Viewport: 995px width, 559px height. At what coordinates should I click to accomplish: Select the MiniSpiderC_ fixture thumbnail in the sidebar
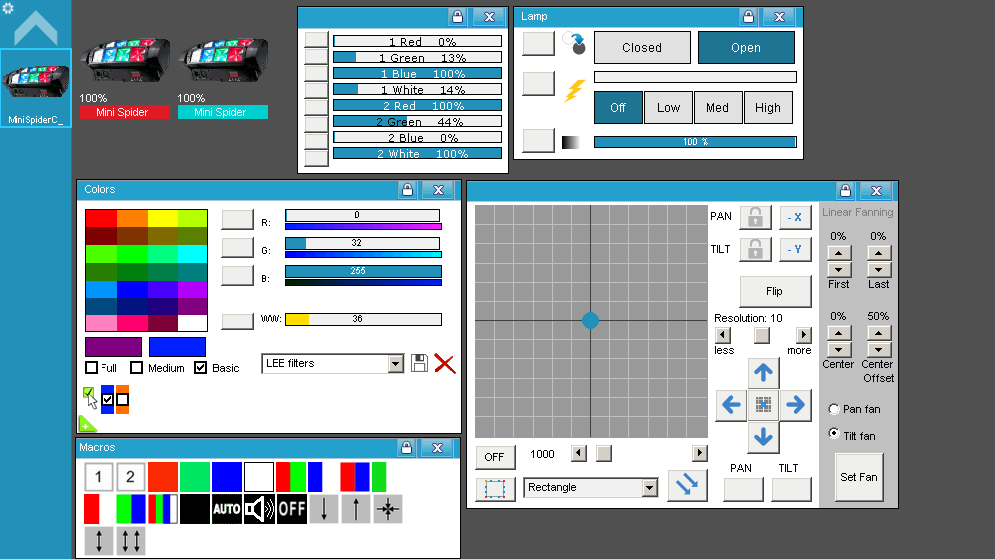36,88
